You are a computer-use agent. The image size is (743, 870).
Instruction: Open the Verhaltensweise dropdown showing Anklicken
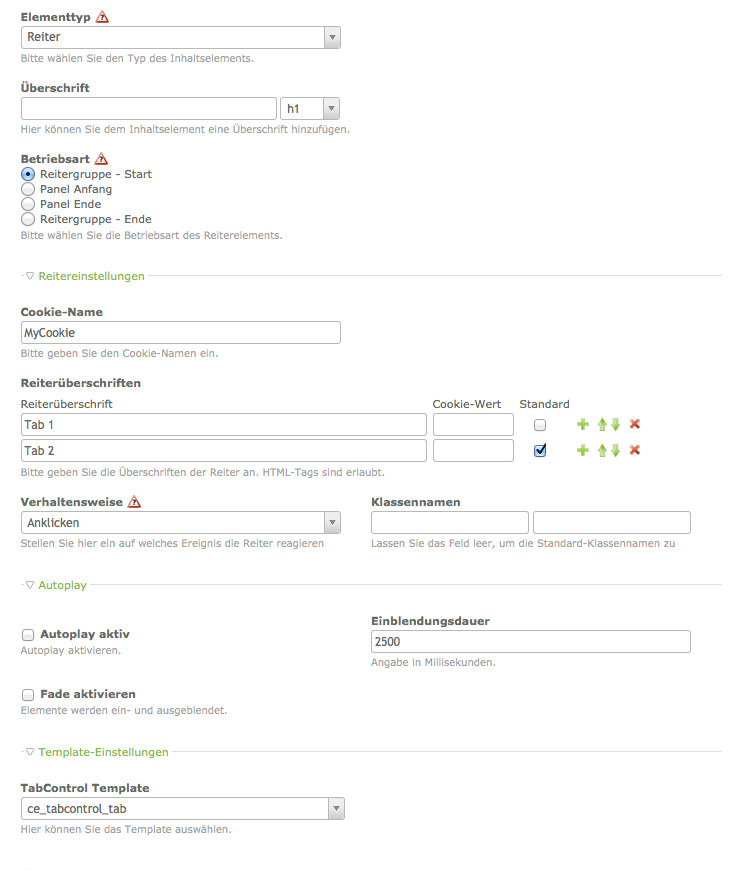point(180,522)
